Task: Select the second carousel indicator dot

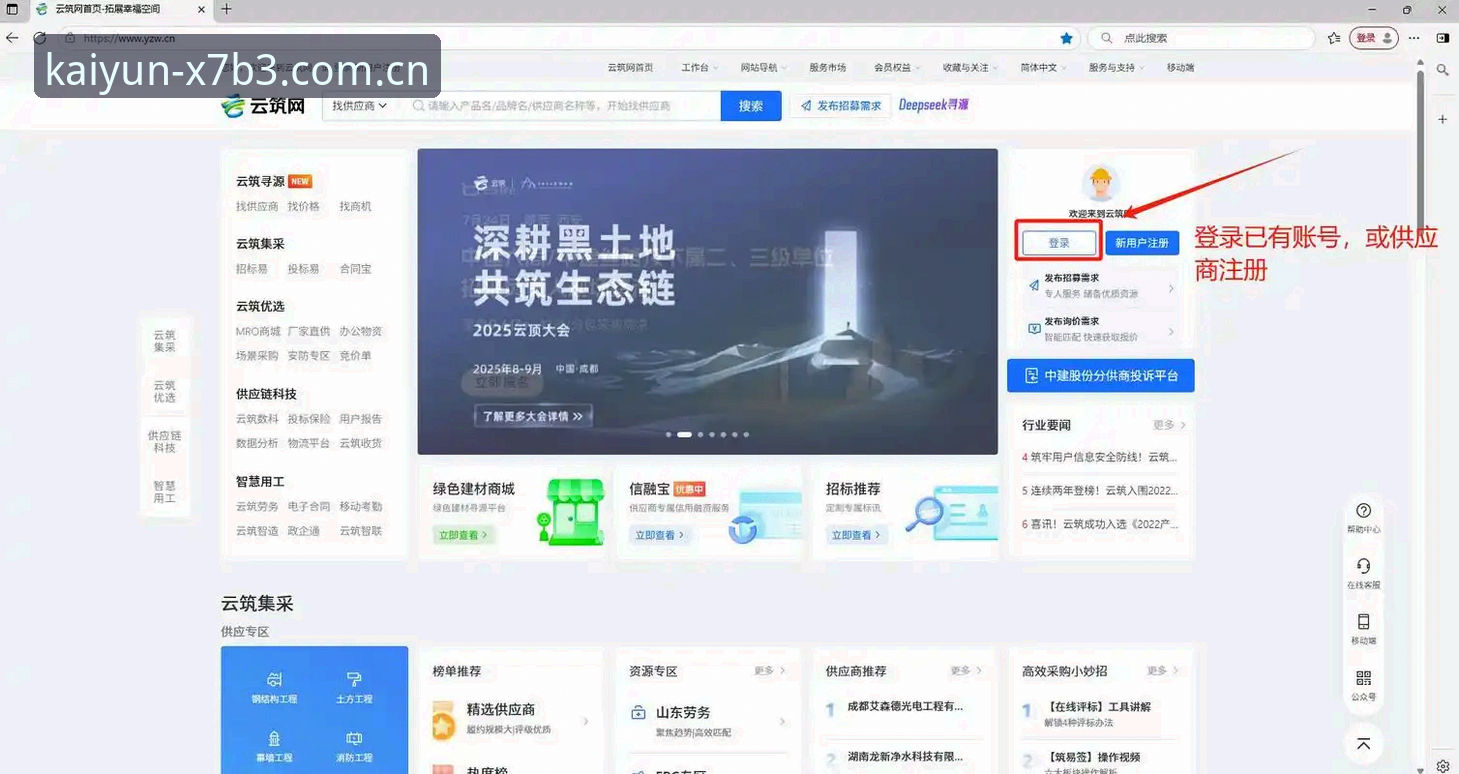Action: pyautogui.click(x=684, y=435)
